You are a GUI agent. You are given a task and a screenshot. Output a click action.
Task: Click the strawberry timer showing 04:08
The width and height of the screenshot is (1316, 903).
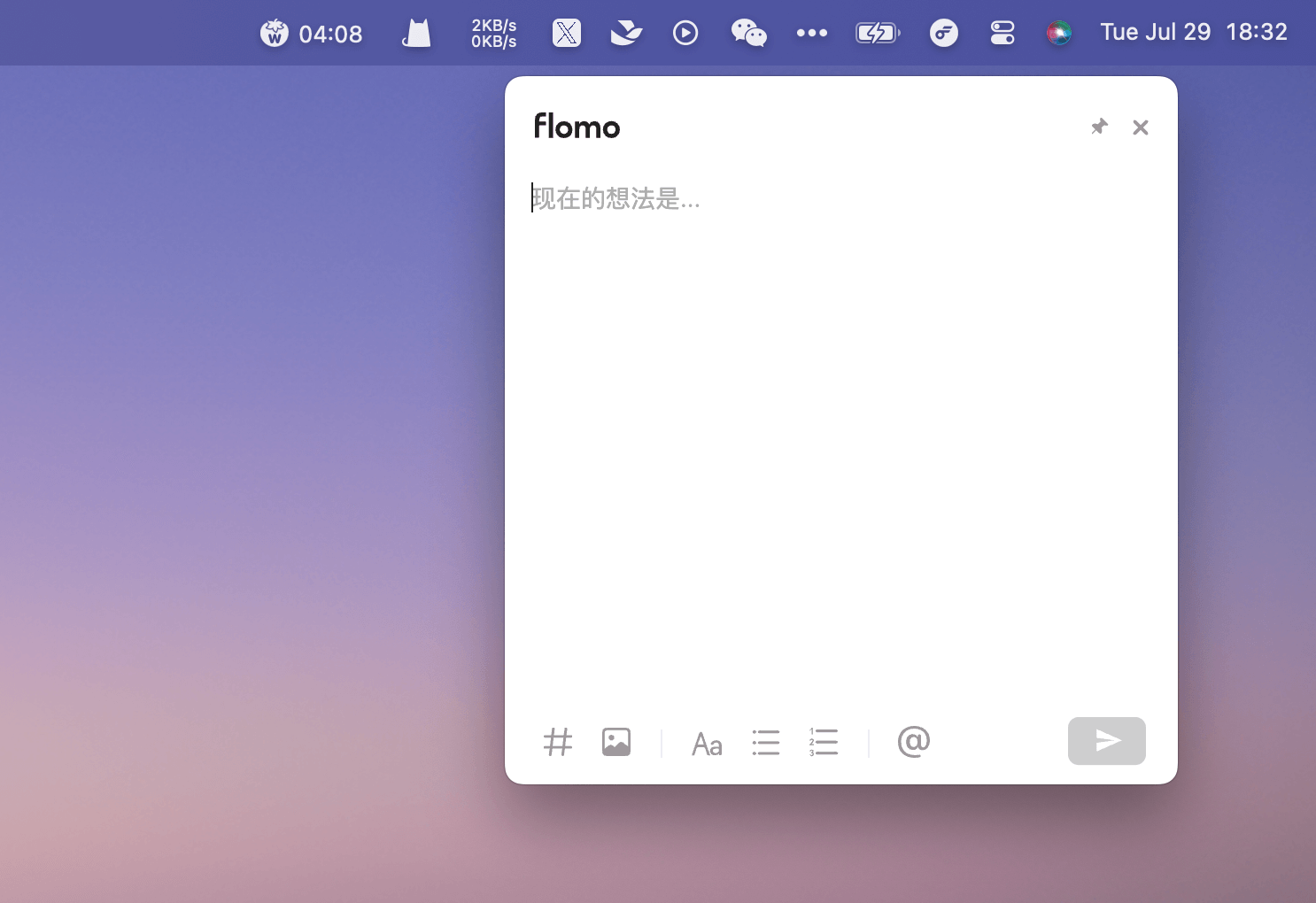click(x=312, y=34)
